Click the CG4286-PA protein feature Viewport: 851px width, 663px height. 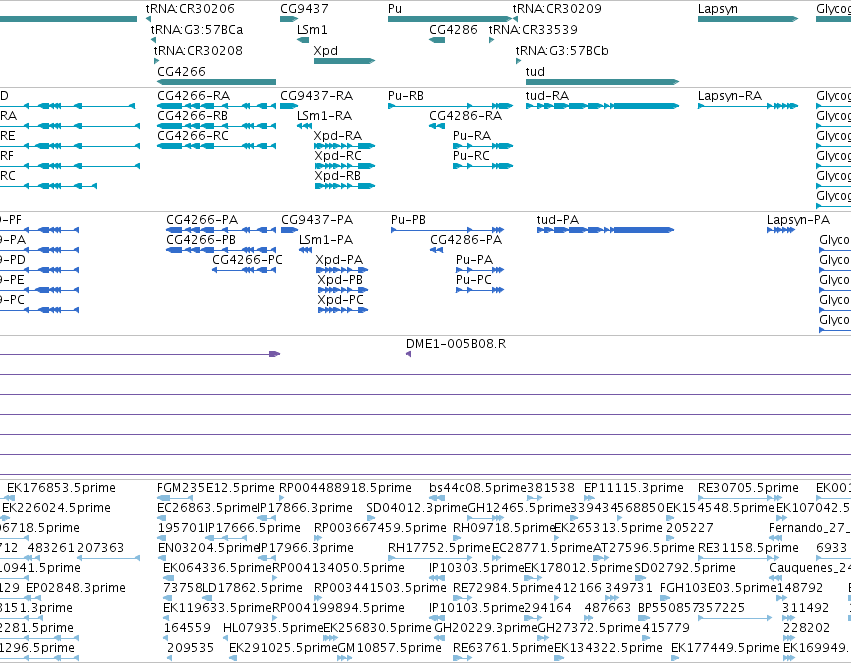click(x=437, y=250)
